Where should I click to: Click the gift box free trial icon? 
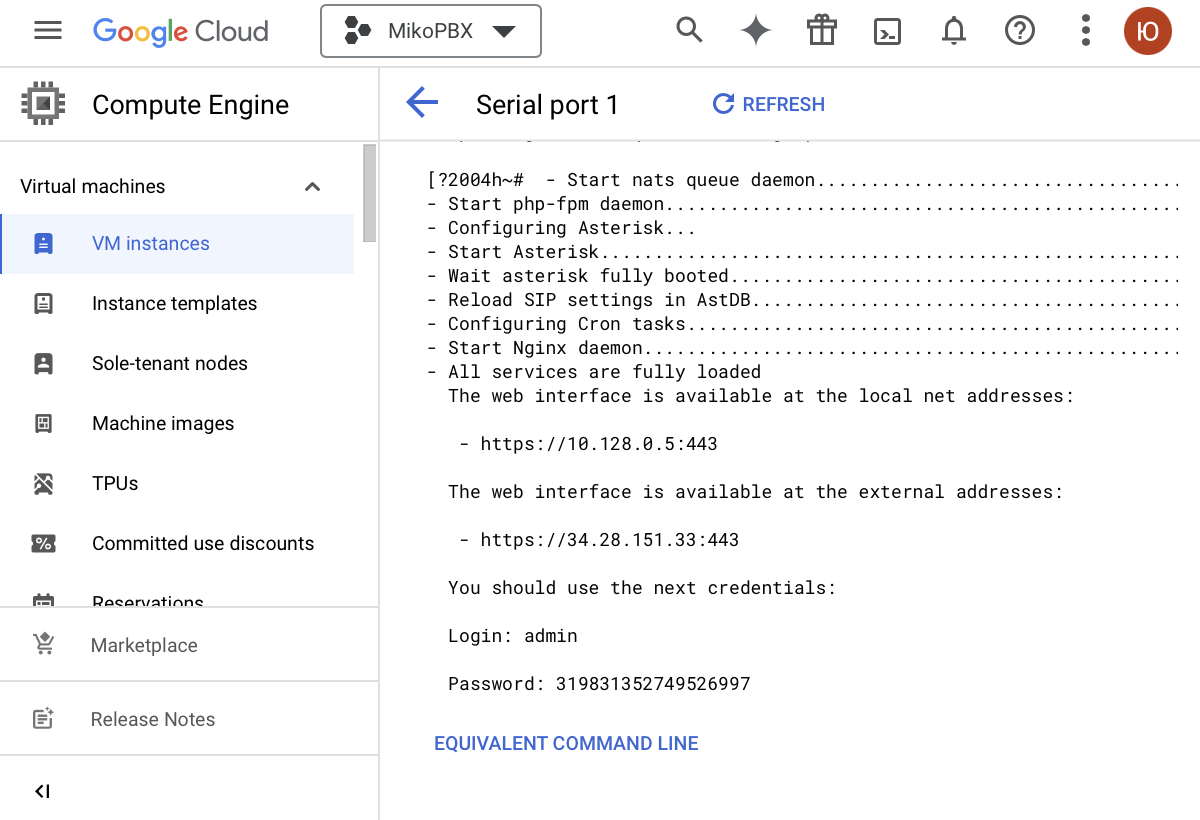coord(821,31)
